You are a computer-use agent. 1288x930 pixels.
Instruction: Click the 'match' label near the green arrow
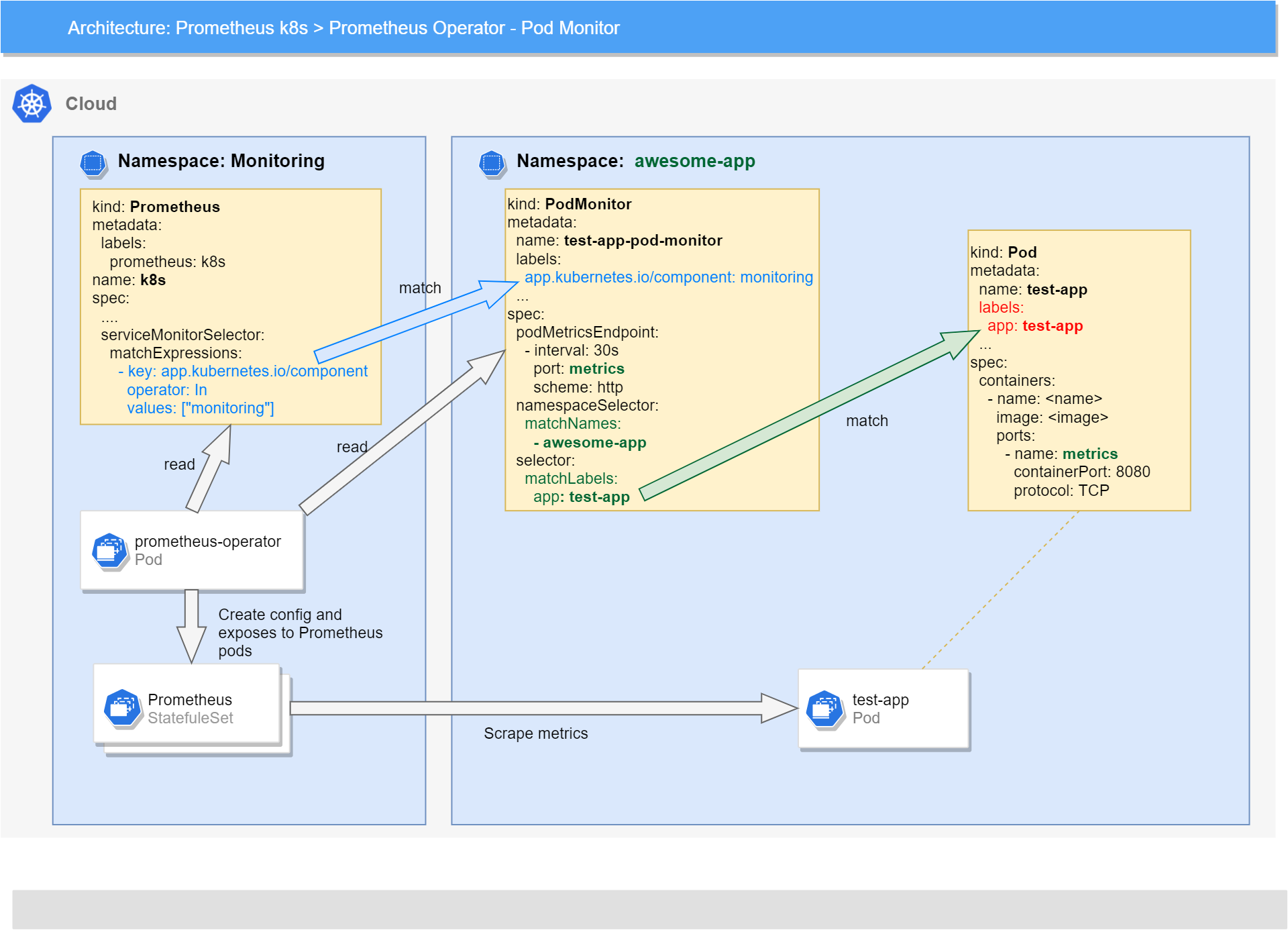click(x=867, y=421)
